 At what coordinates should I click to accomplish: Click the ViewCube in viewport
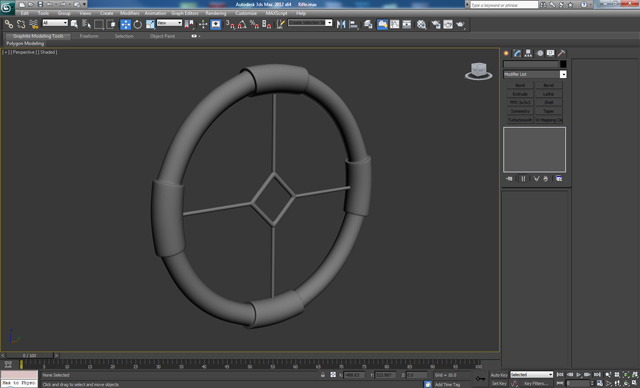point(478,71)
